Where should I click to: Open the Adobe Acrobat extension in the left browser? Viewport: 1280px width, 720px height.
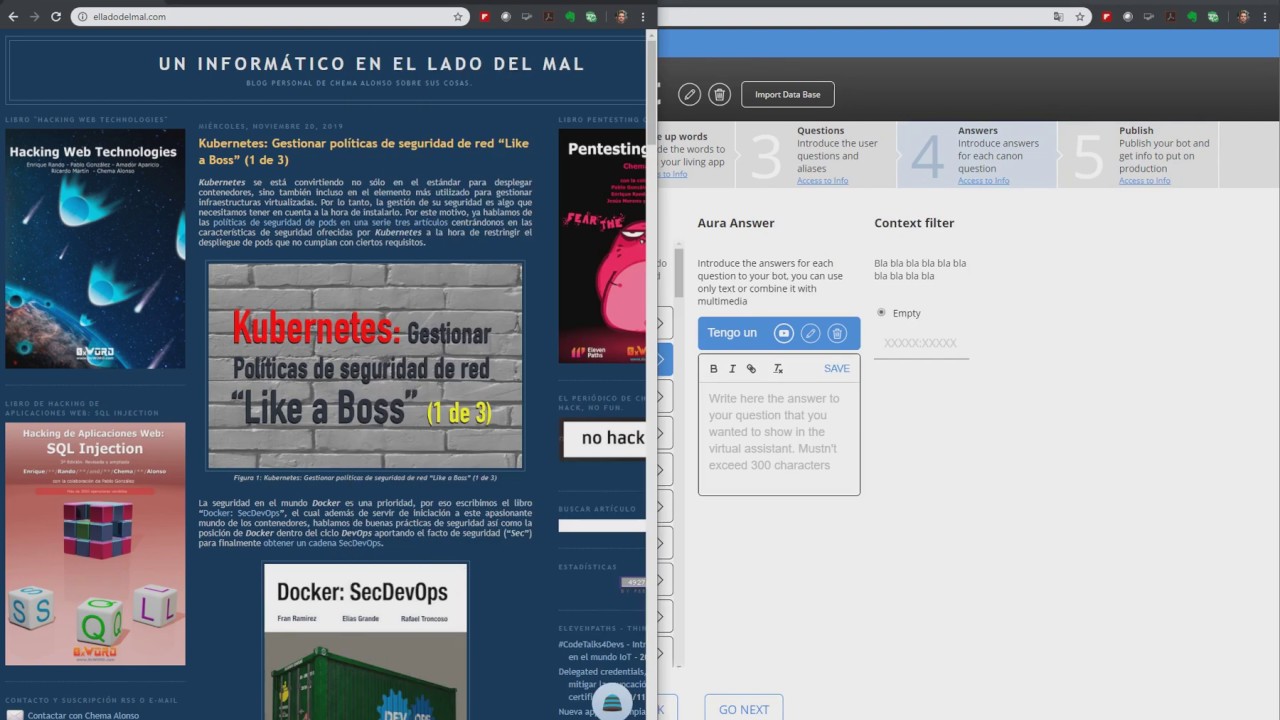pyautogui.click(x=549, y=17)
